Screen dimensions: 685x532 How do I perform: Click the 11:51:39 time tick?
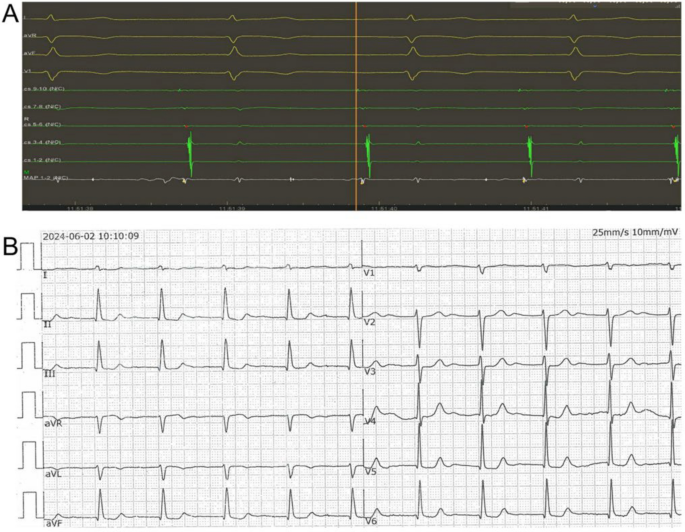233,209
